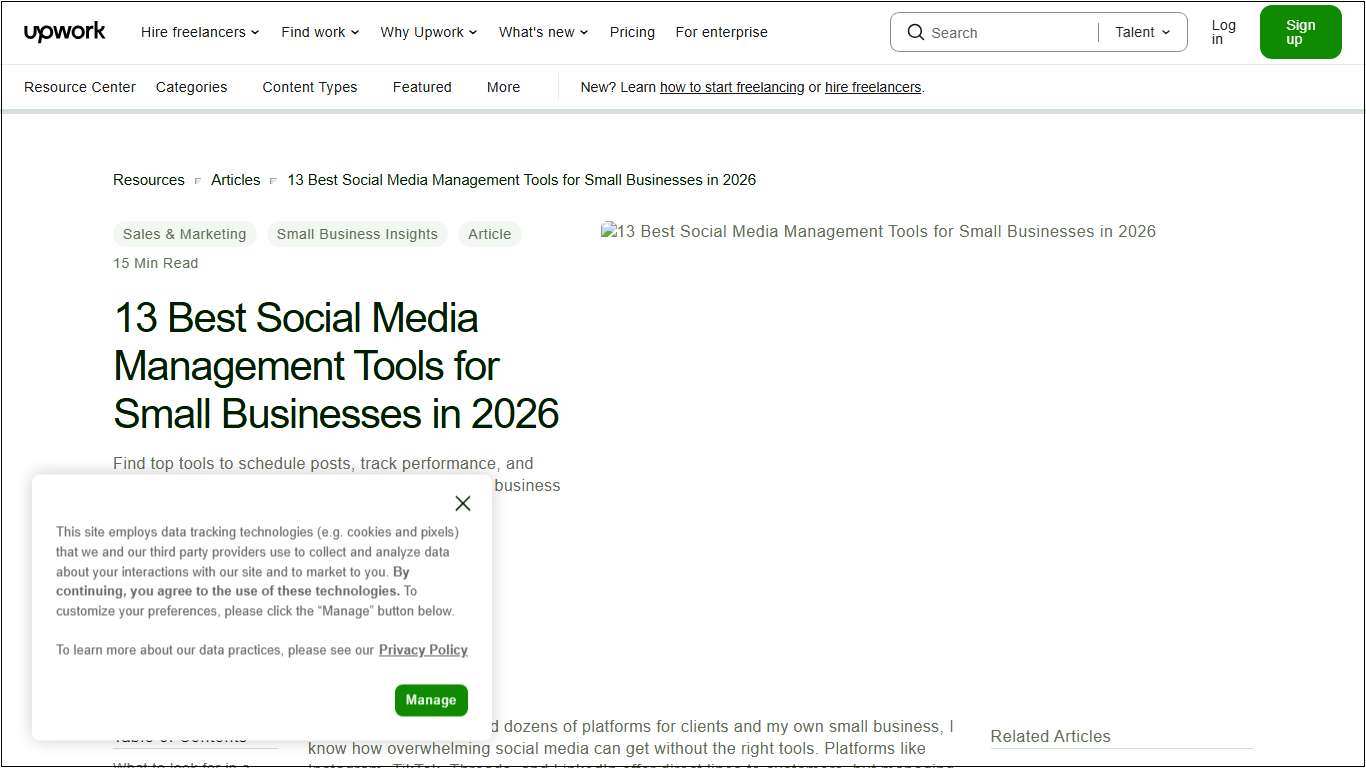The image size is (1366, 768).
Task: Click the green Sign up button
Action: tap(1300, 31)
